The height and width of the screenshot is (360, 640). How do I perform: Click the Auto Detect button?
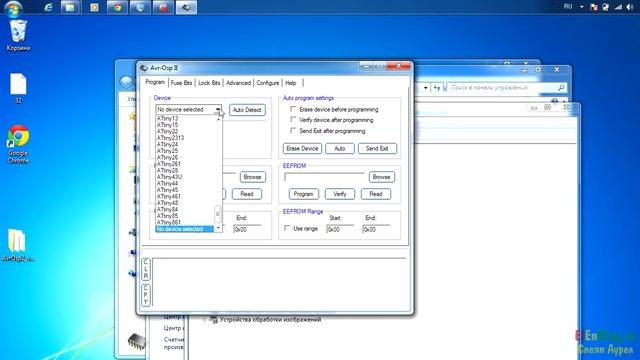(x=247, y=110)
